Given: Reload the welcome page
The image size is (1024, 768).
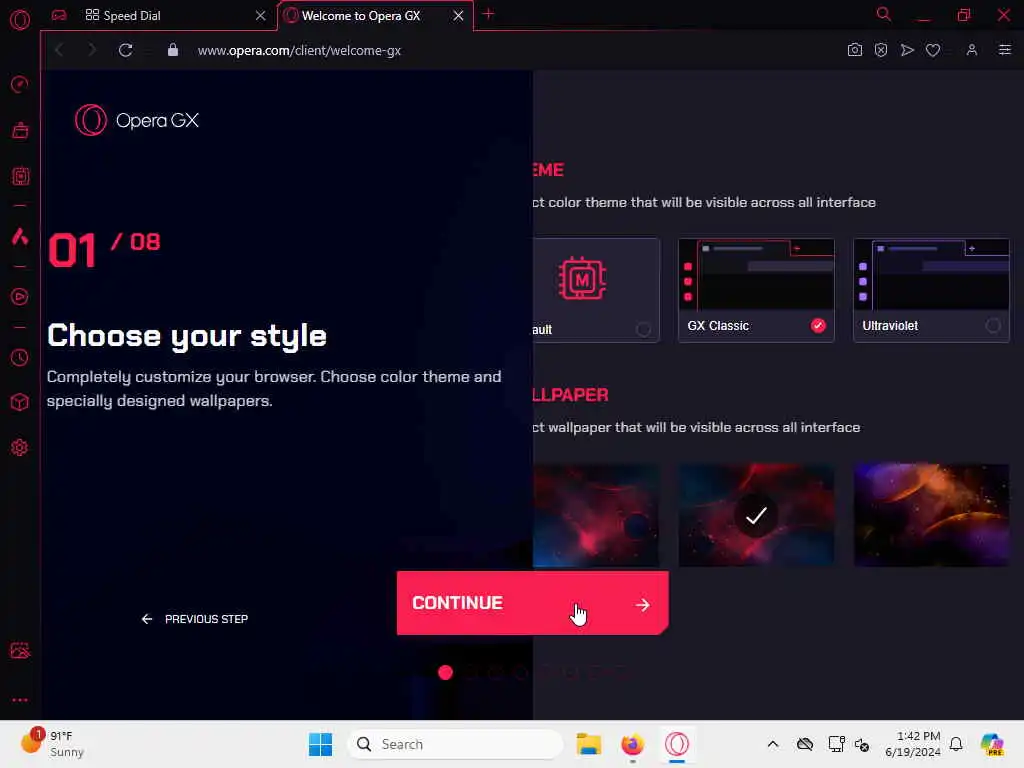Looking at the screenshot, I should 125,50.
